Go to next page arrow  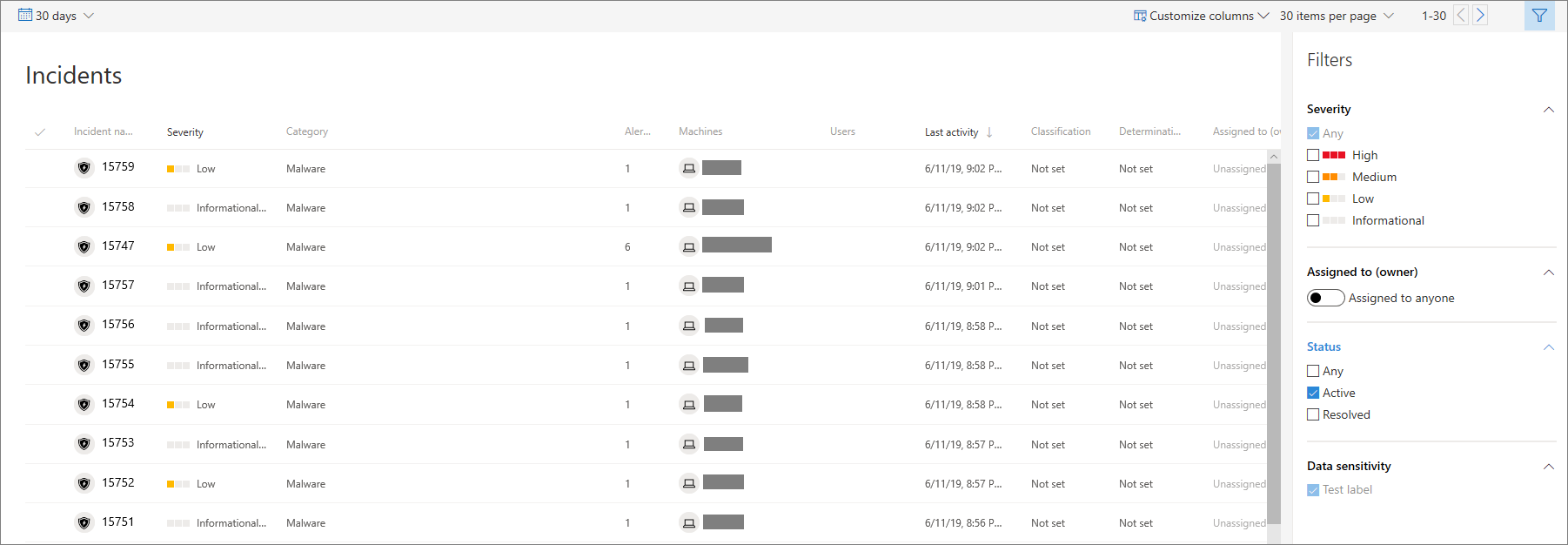1480,16
